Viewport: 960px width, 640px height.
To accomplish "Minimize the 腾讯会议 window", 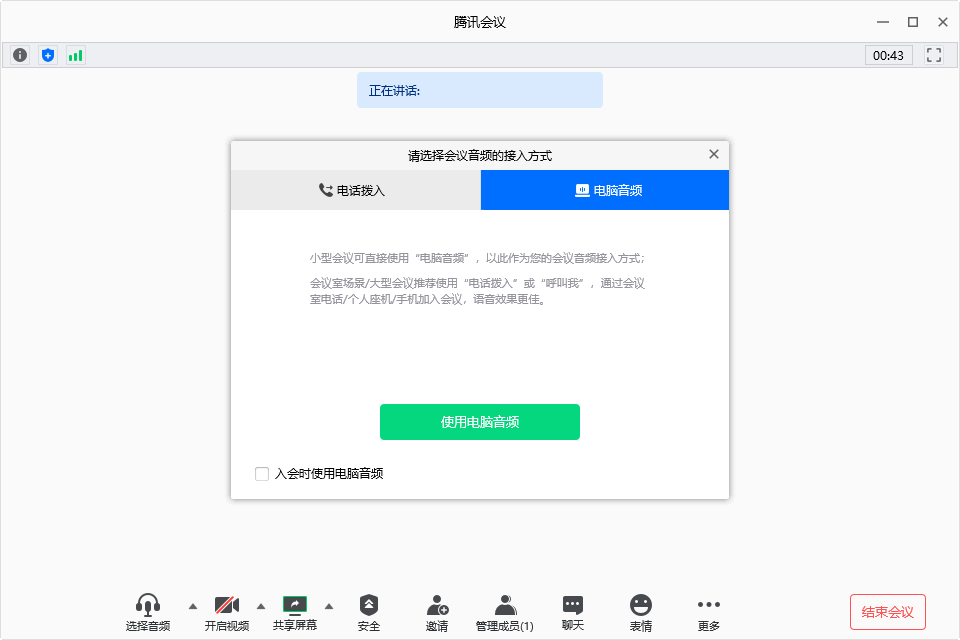I will coord(883,22).
